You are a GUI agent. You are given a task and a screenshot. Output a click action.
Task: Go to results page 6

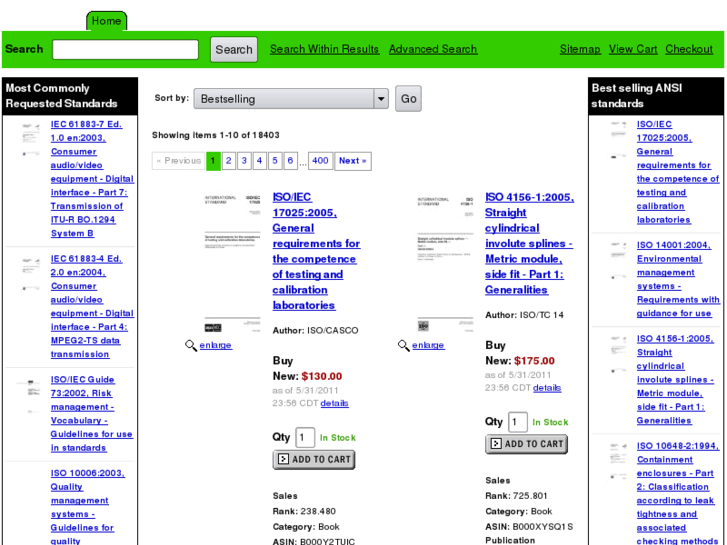(x=290, y=161)
